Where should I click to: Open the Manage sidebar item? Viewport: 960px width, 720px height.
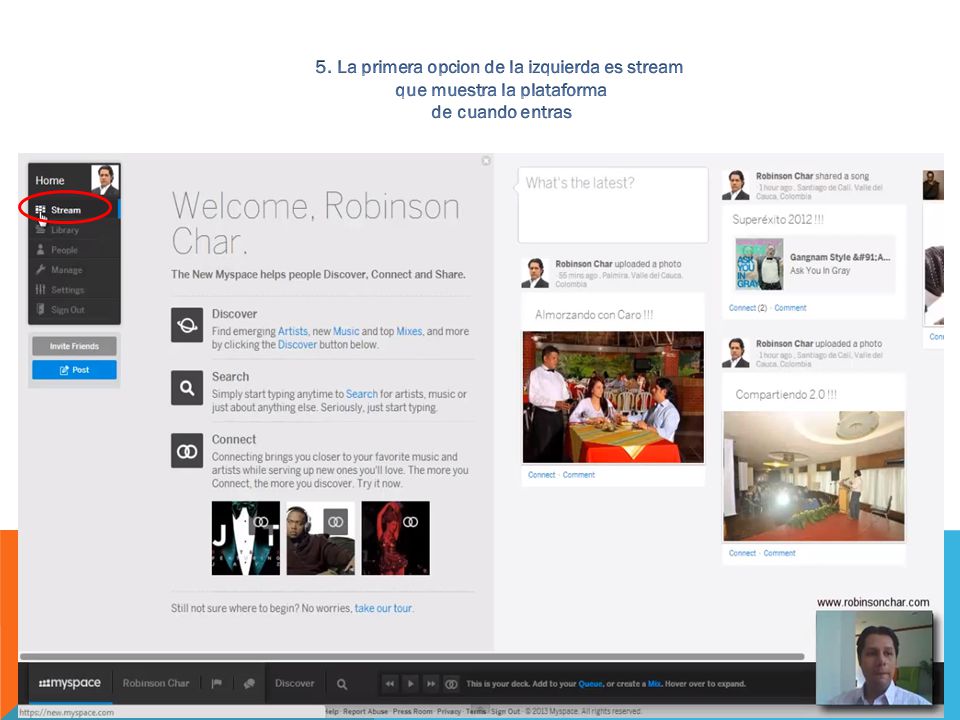pyautogui.click(x=66, y=270)
